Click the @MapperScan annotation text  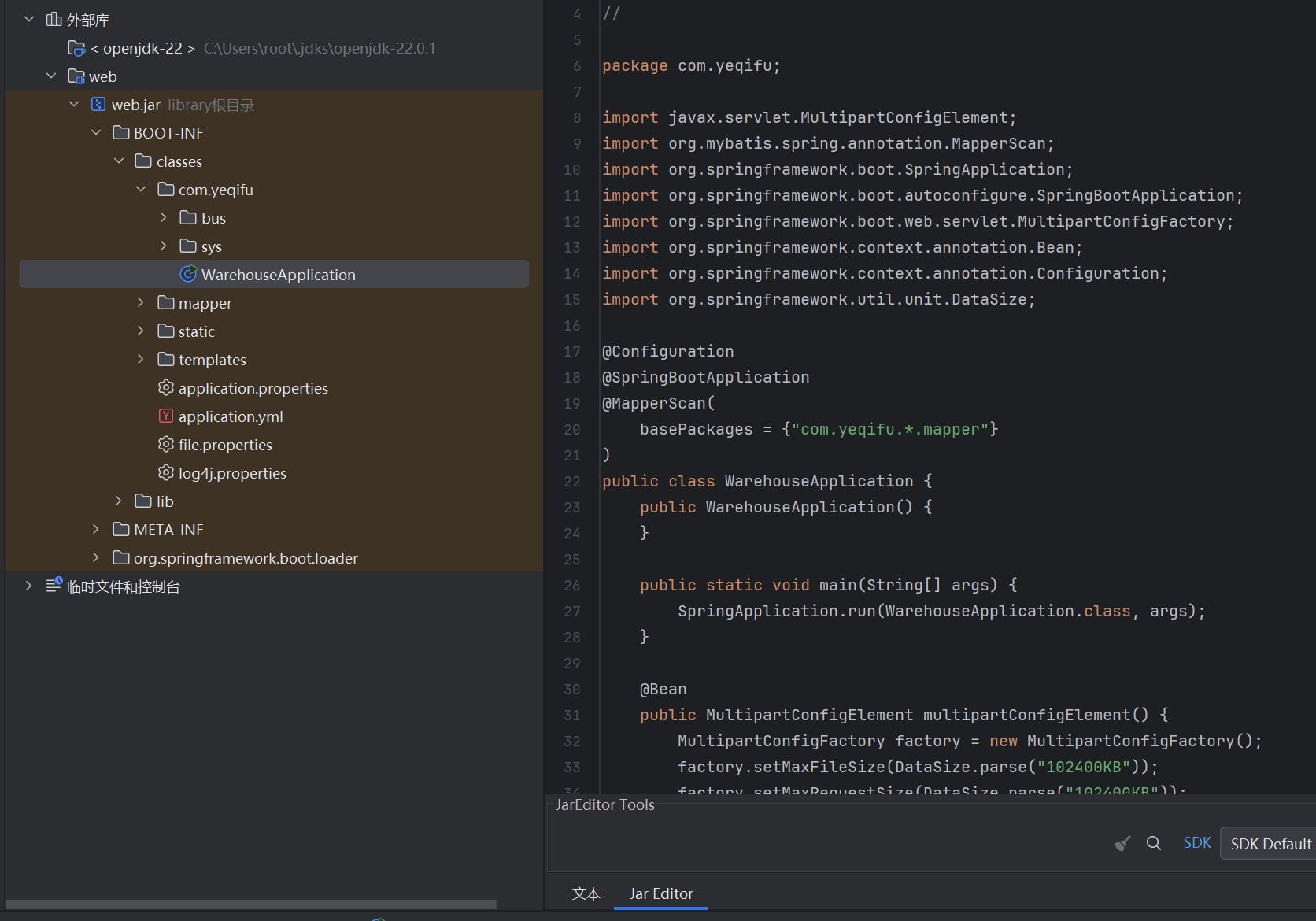click(653, 403)
